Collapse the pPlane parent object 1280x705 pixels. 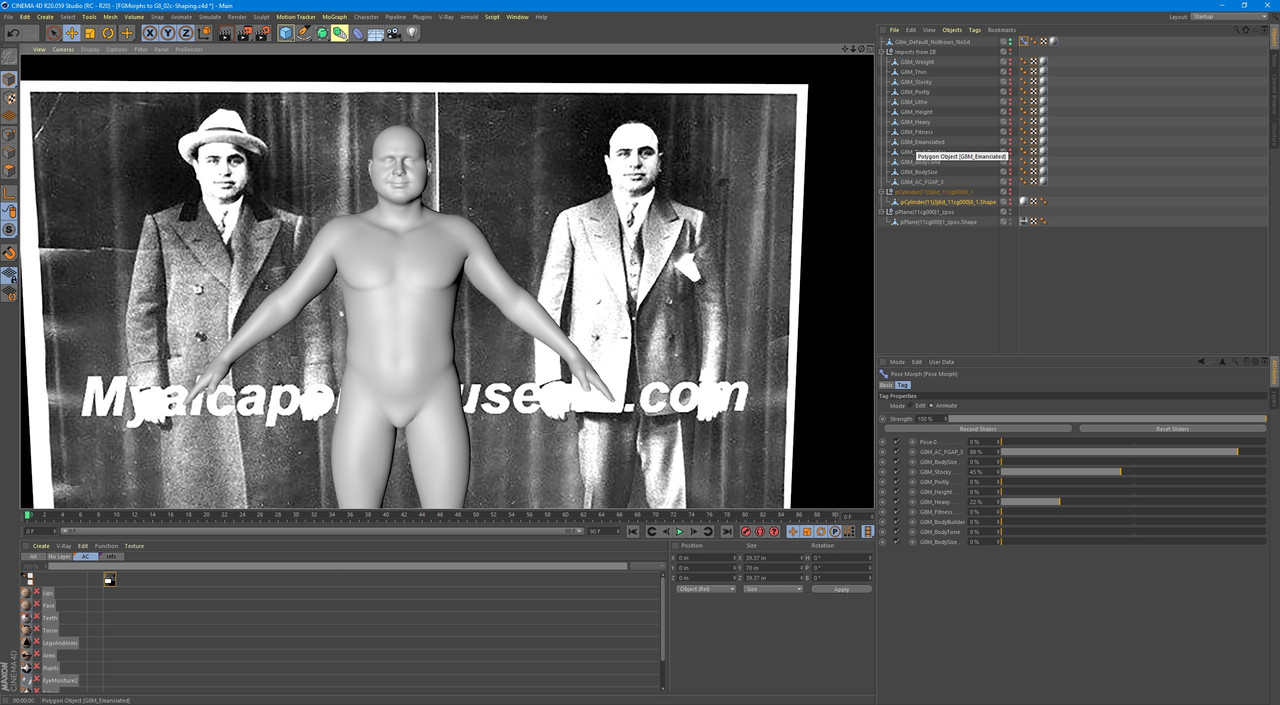(882, 212)
